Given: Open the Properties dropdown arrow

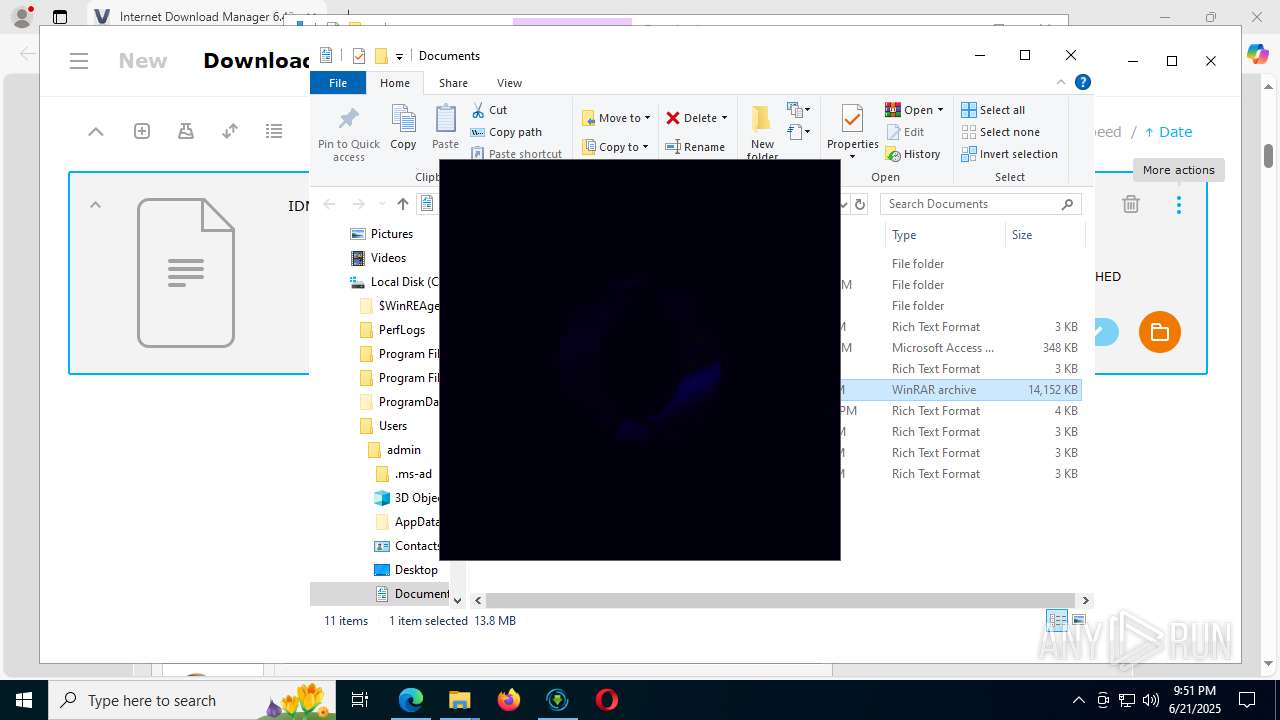Looking at the screenshot, I should [852, 157].
